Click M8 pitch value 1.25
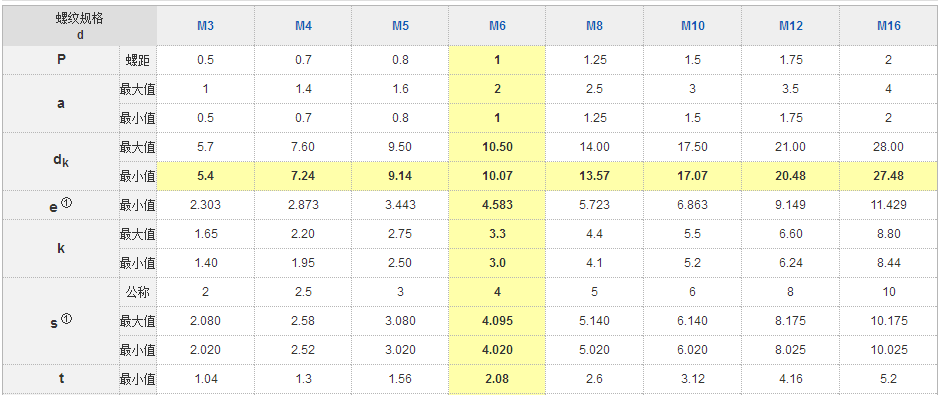The width and height of the screenshot is (942, 395). pyautogui.click(x=595, y=60)
